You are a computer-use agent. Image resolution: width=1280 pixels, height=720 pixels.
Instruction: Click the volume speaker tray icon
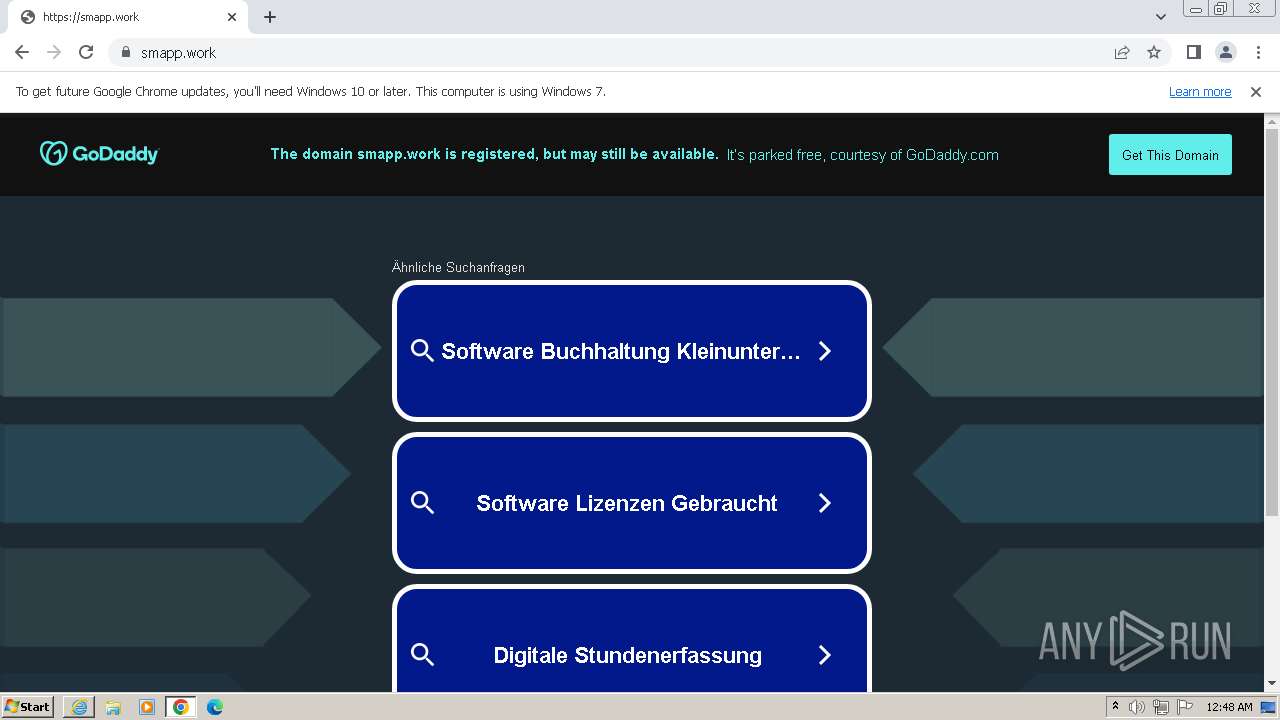1137,707
